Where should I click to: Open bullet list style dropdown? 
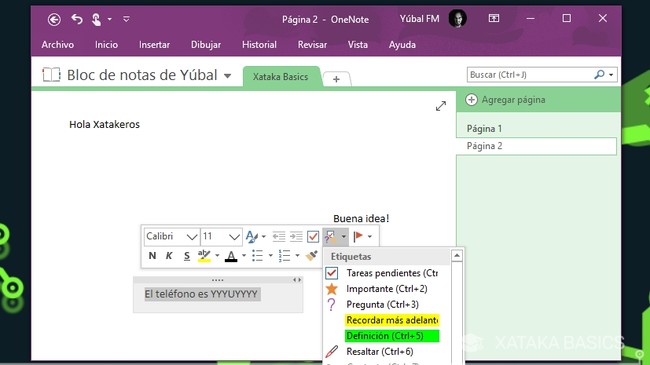[x=270, y=256]
